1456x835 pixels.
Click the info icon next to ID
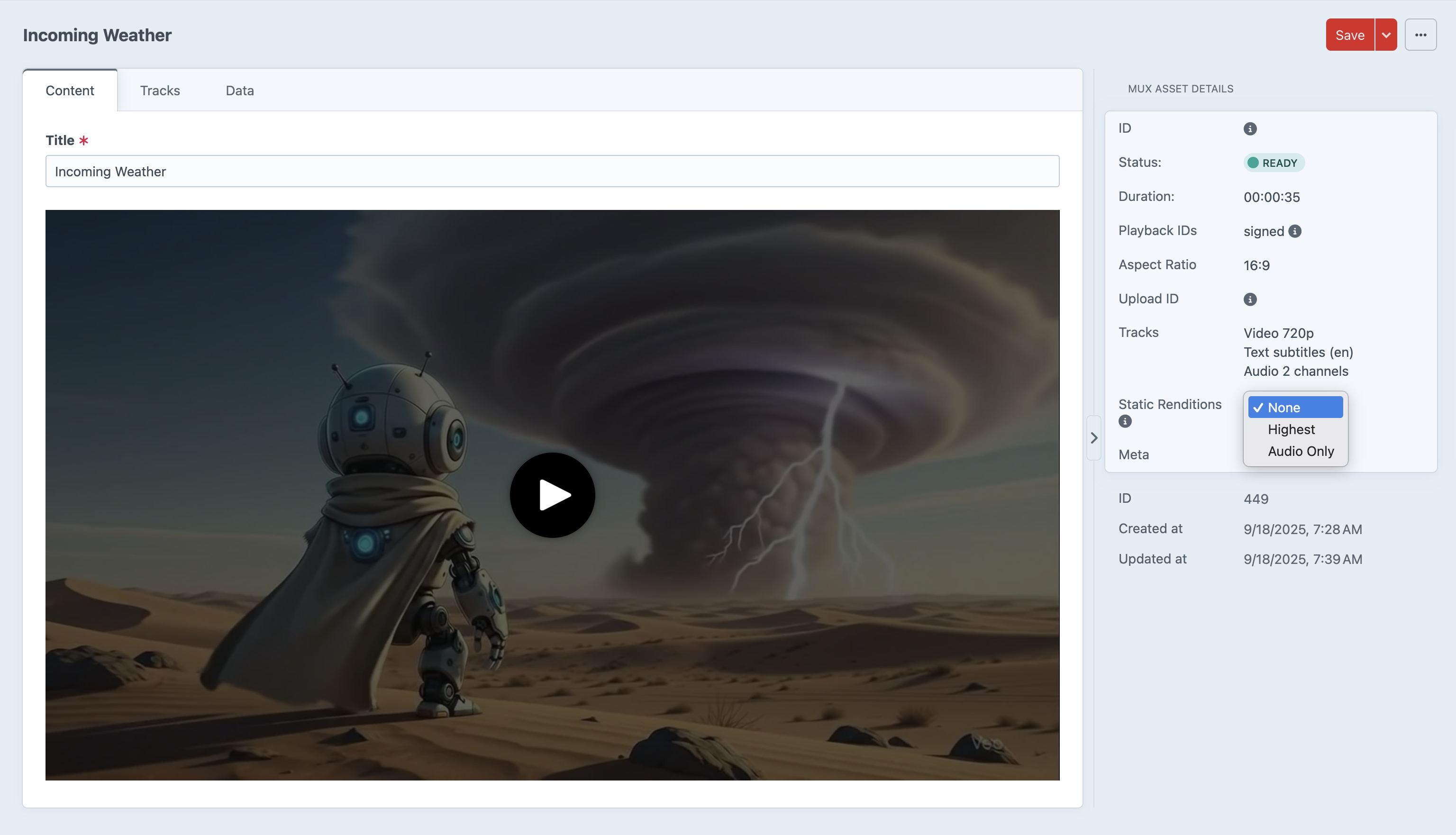pos(1249,128)
